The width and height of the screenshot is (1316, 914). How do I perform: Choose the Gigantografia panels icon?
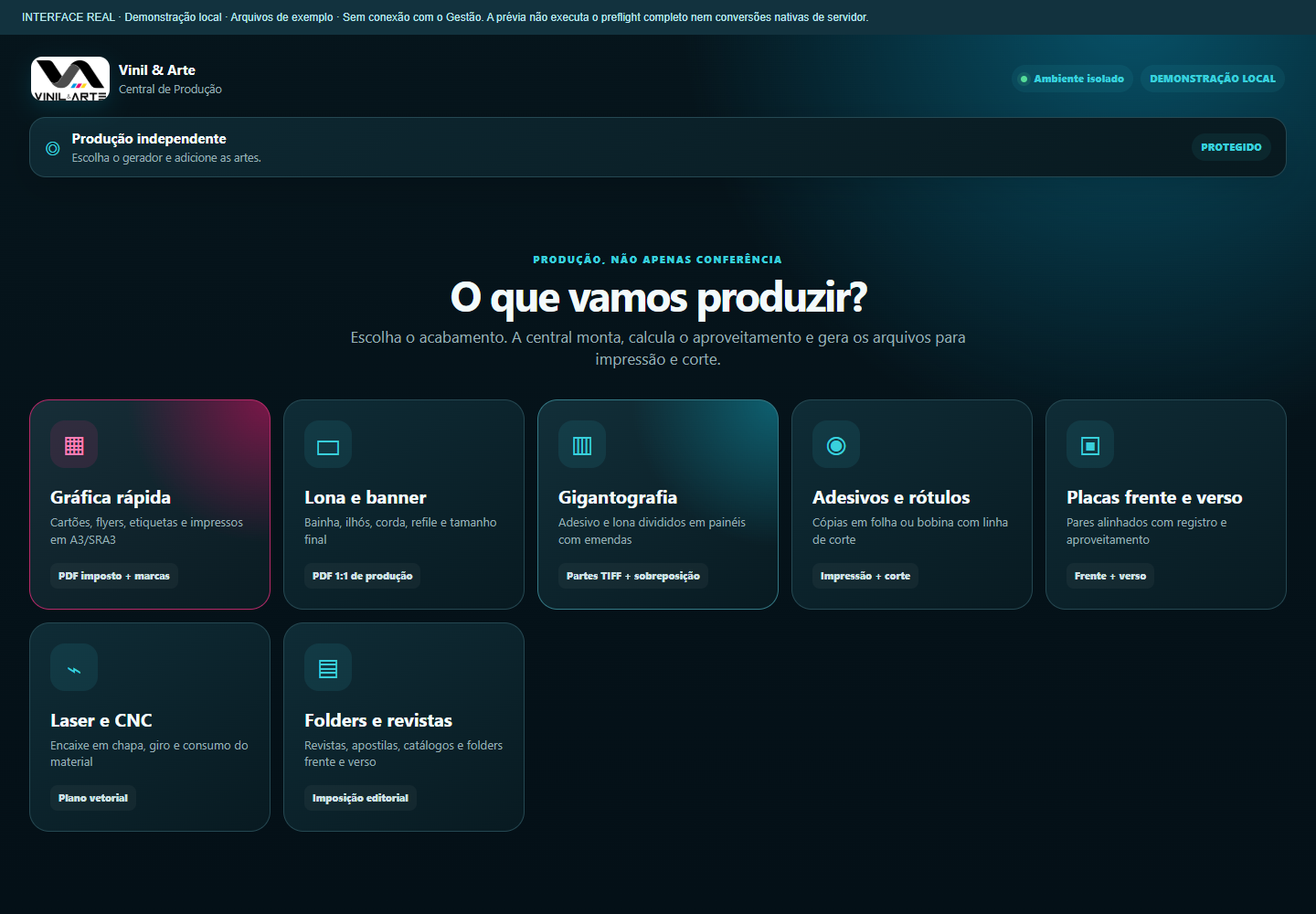point(582,445)
